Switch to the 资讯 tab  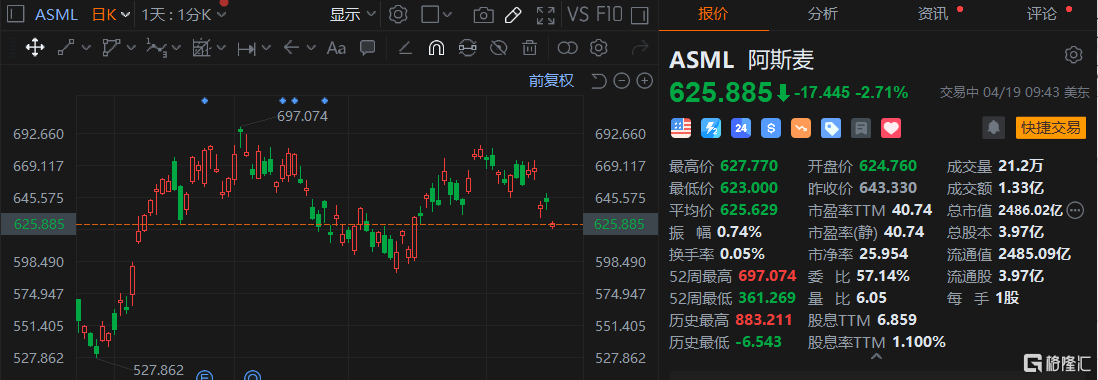pyautogui.click(x=933, y=14)
